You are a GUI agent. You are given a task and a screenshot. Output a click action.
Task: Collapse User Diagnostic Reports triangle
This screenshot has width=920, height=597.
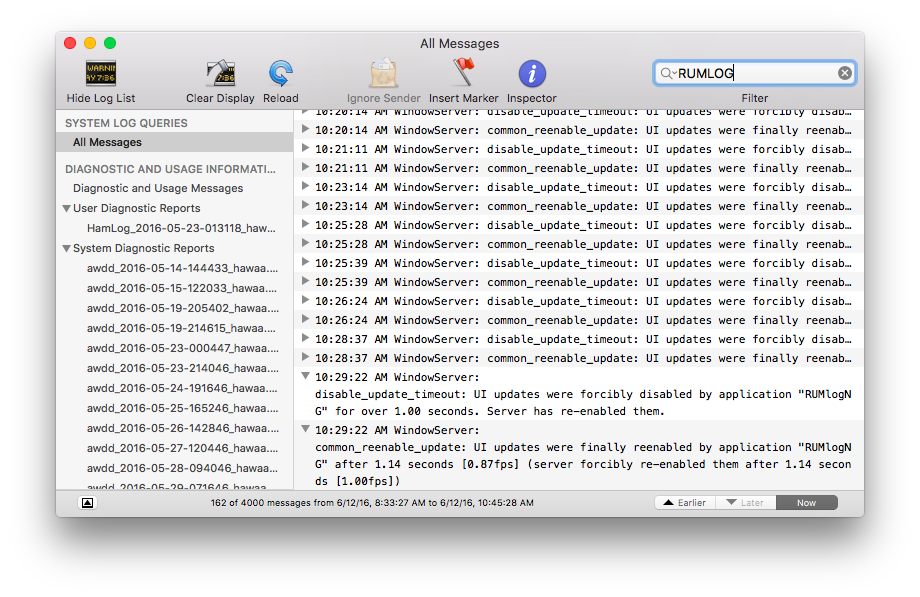click(x=66, y=208)
